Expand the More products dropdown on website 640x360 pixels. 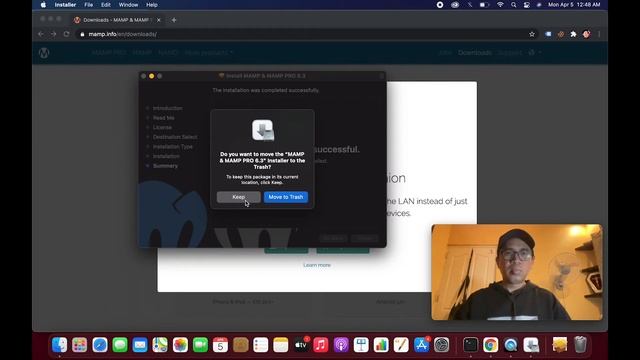[209, 53]
